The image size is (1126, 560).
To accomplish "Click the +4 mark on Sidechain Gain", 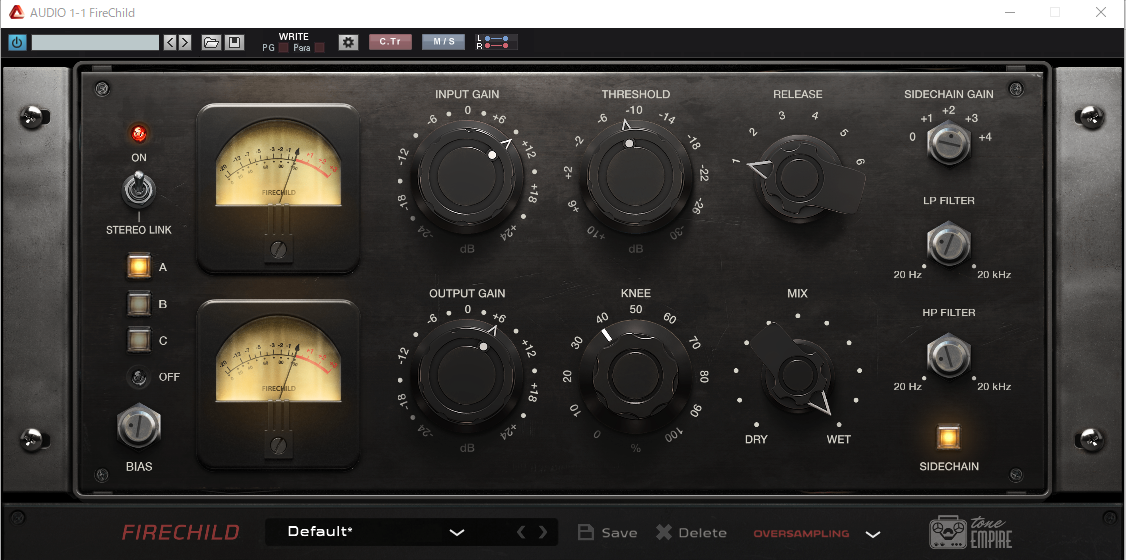I will pyautogui.click(x=985, y=137).
